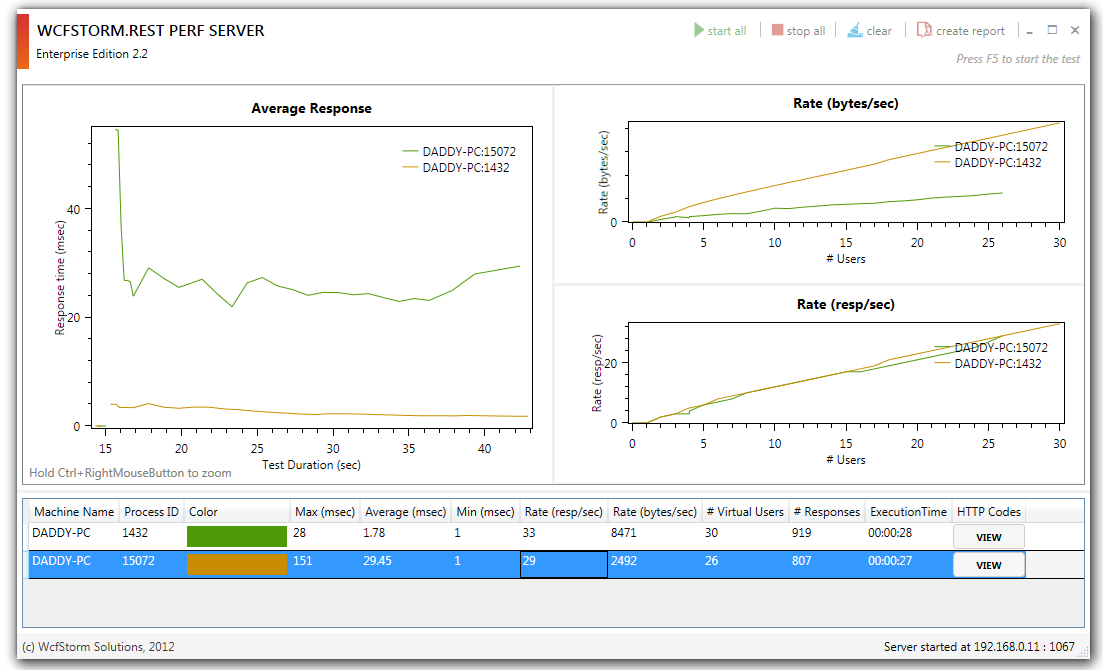
Task: Click the red stop all square icon
Action: tap(777, 30)
